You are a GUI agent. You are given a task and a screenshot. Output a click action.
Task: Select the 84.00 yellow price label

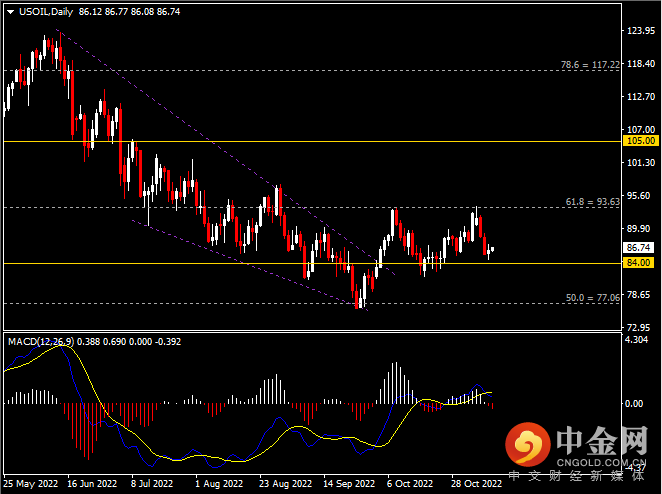coord(638,263)
